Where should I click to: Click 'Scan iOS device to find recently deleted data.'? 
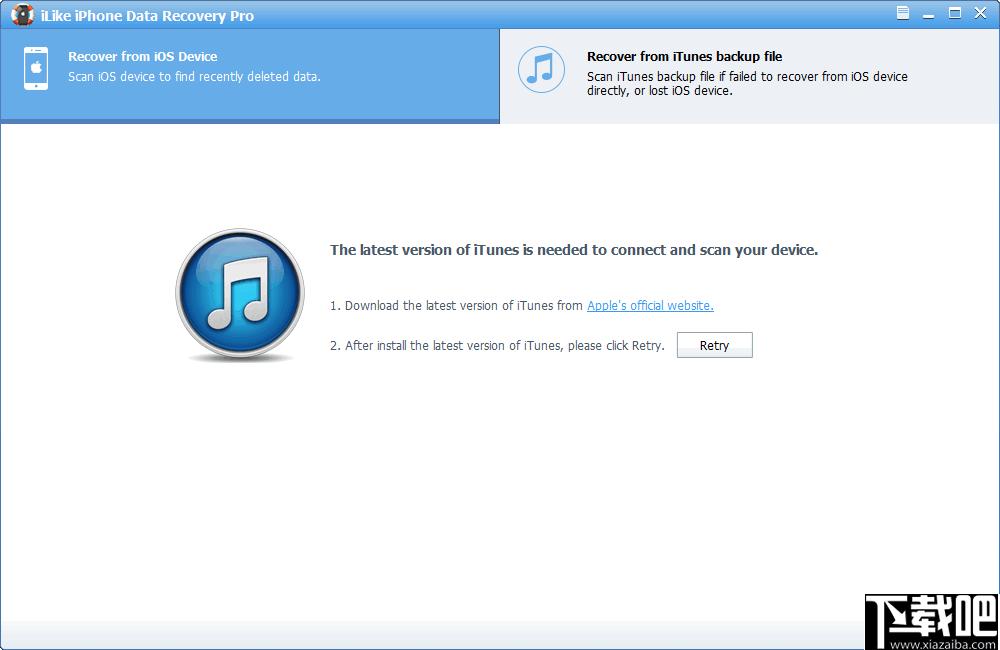[195, 77]
